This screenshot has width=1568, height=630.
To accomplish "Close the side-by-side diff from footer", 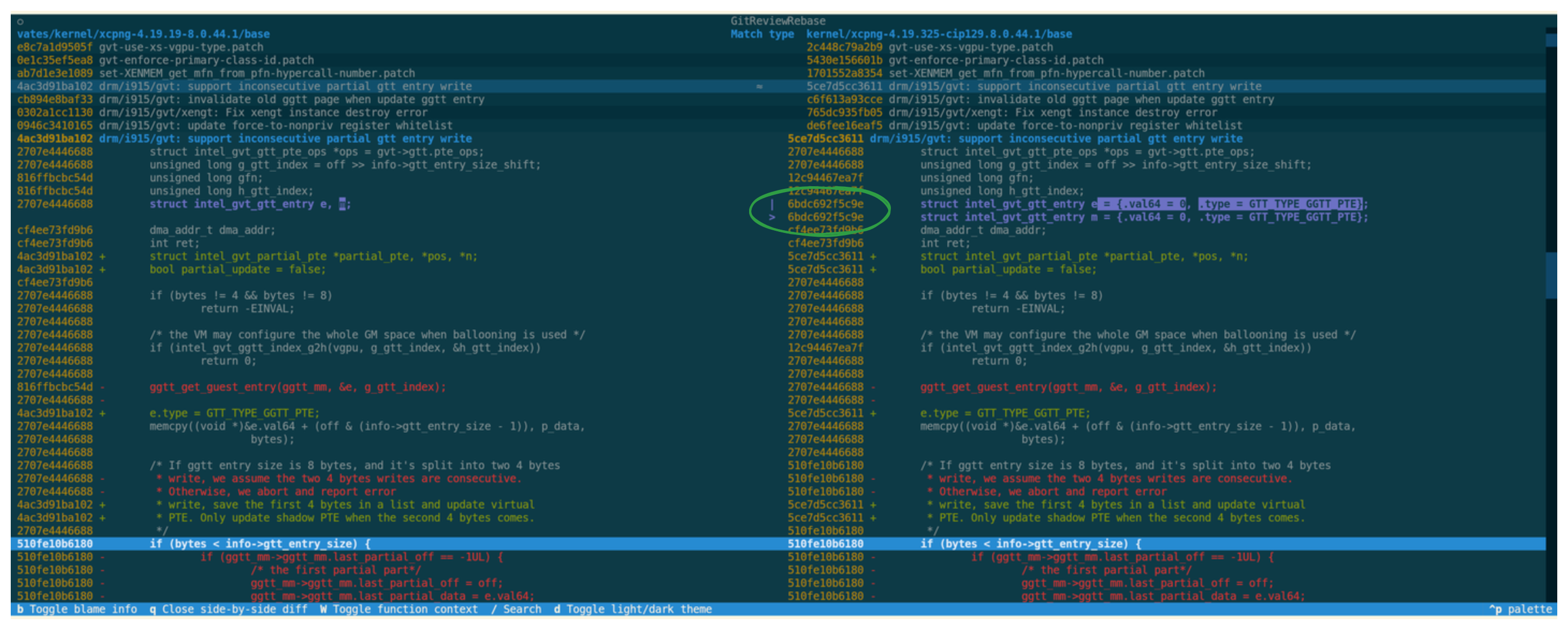I will (x=228, y=609).
